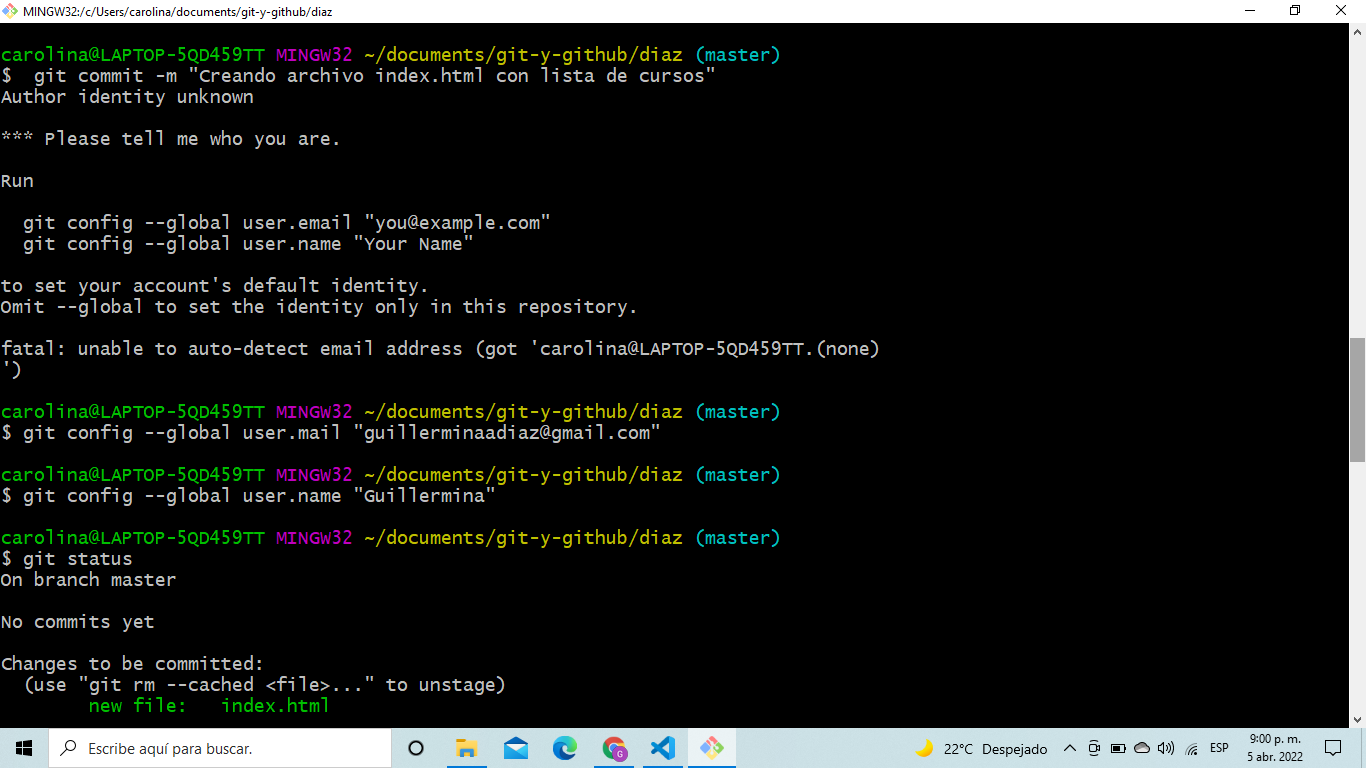Click the user.name "Your Name" sample line

pos(248,244)
